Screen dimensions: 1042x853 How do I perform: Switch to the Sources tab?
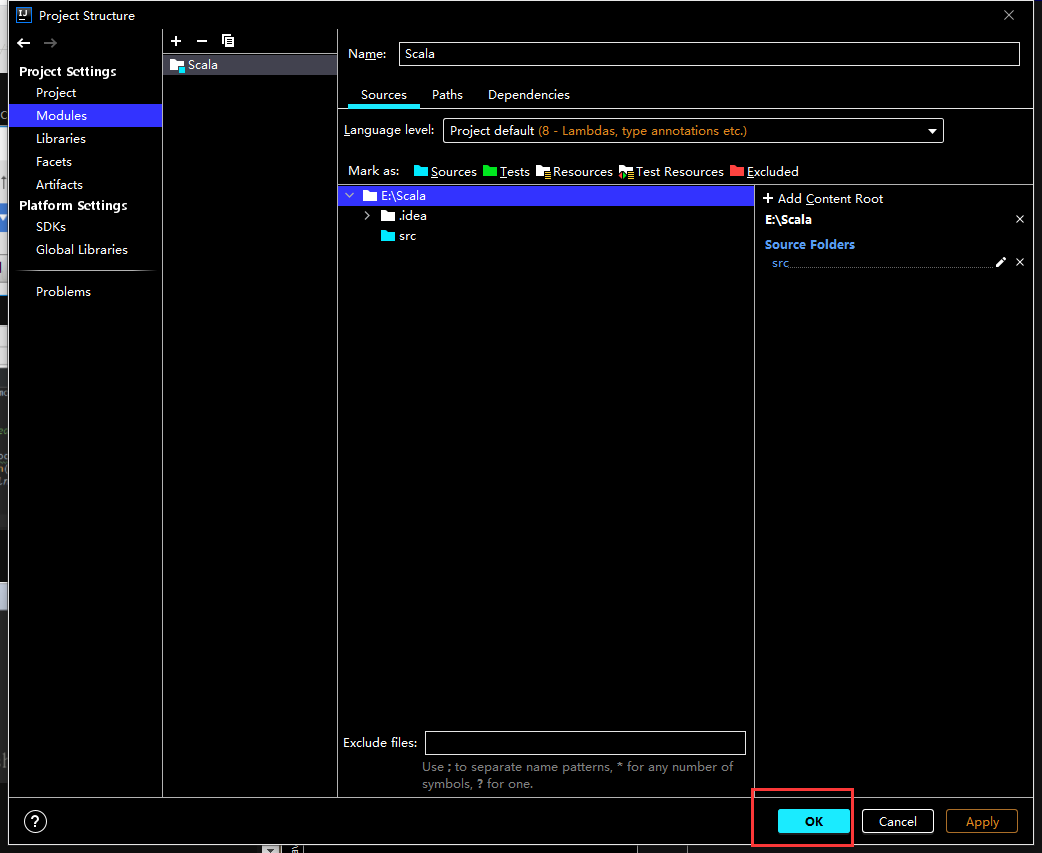[x=383, y=95]
